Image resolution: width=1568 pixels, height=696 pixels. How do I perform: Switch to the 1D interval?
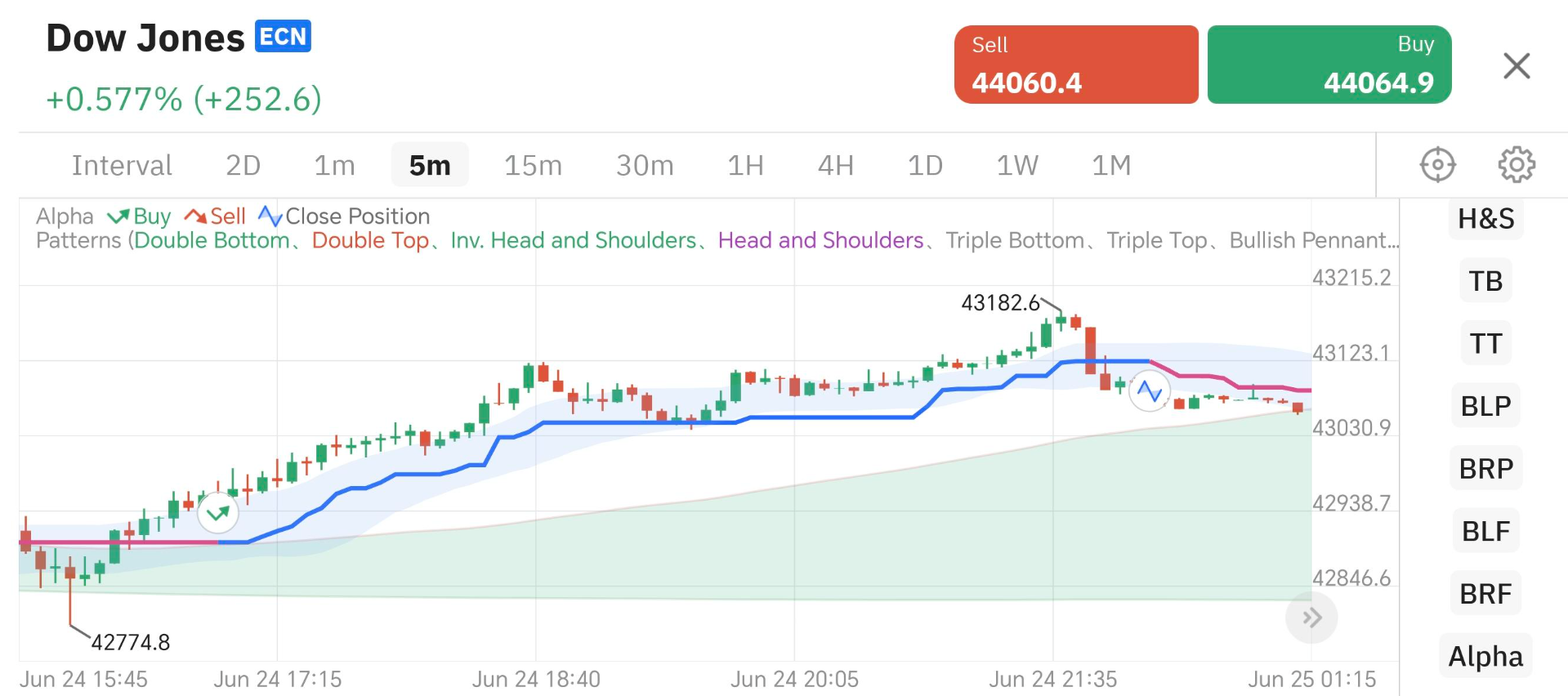click(x=925, y=166)
